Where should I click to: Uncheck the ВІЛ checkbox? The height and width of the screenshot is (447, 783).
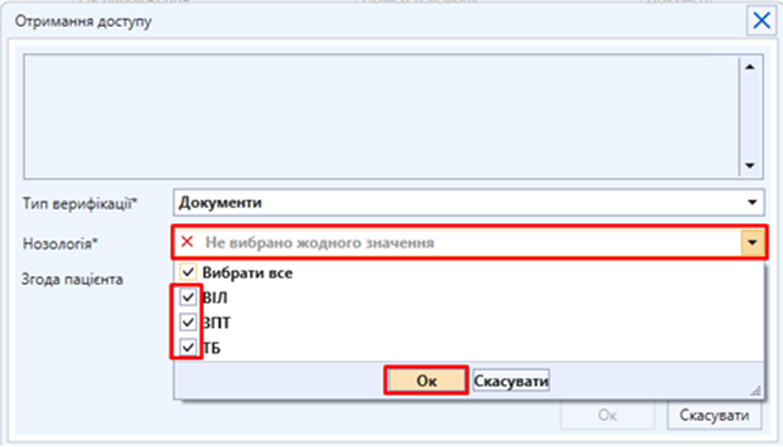(x=187, y=298)
